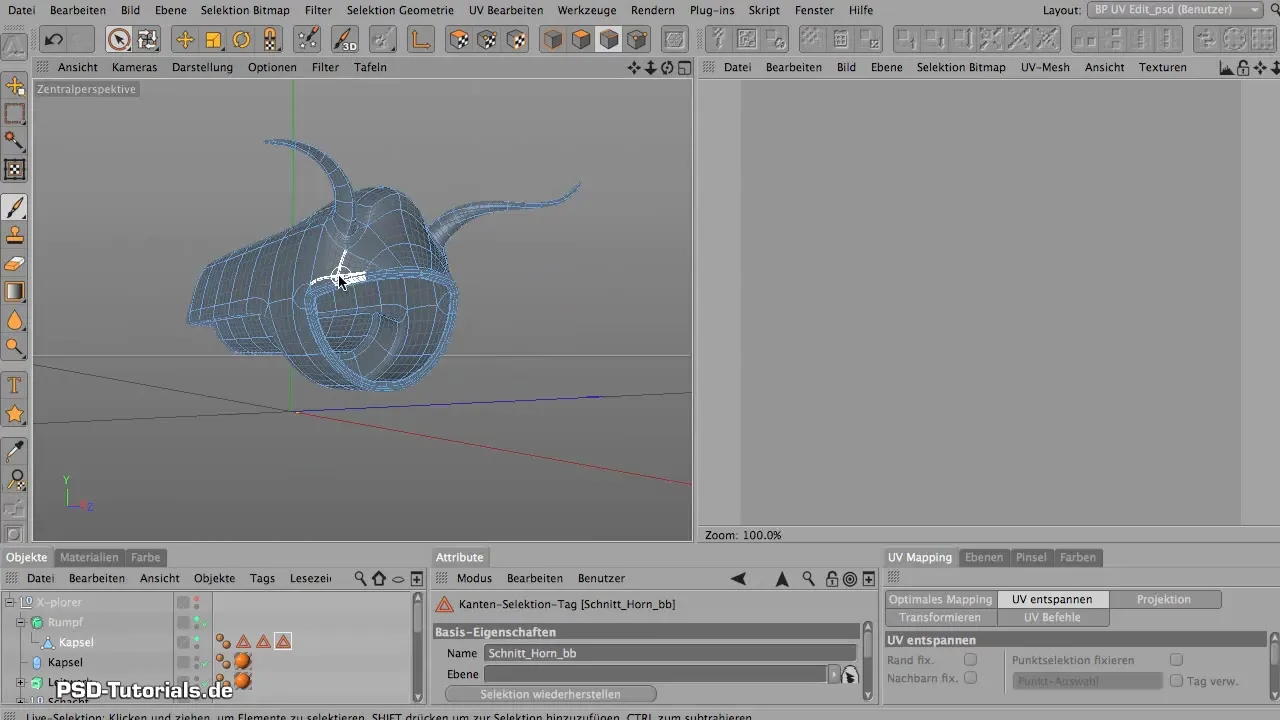Check Punktselektion fixieren option

pos(1176,660)
